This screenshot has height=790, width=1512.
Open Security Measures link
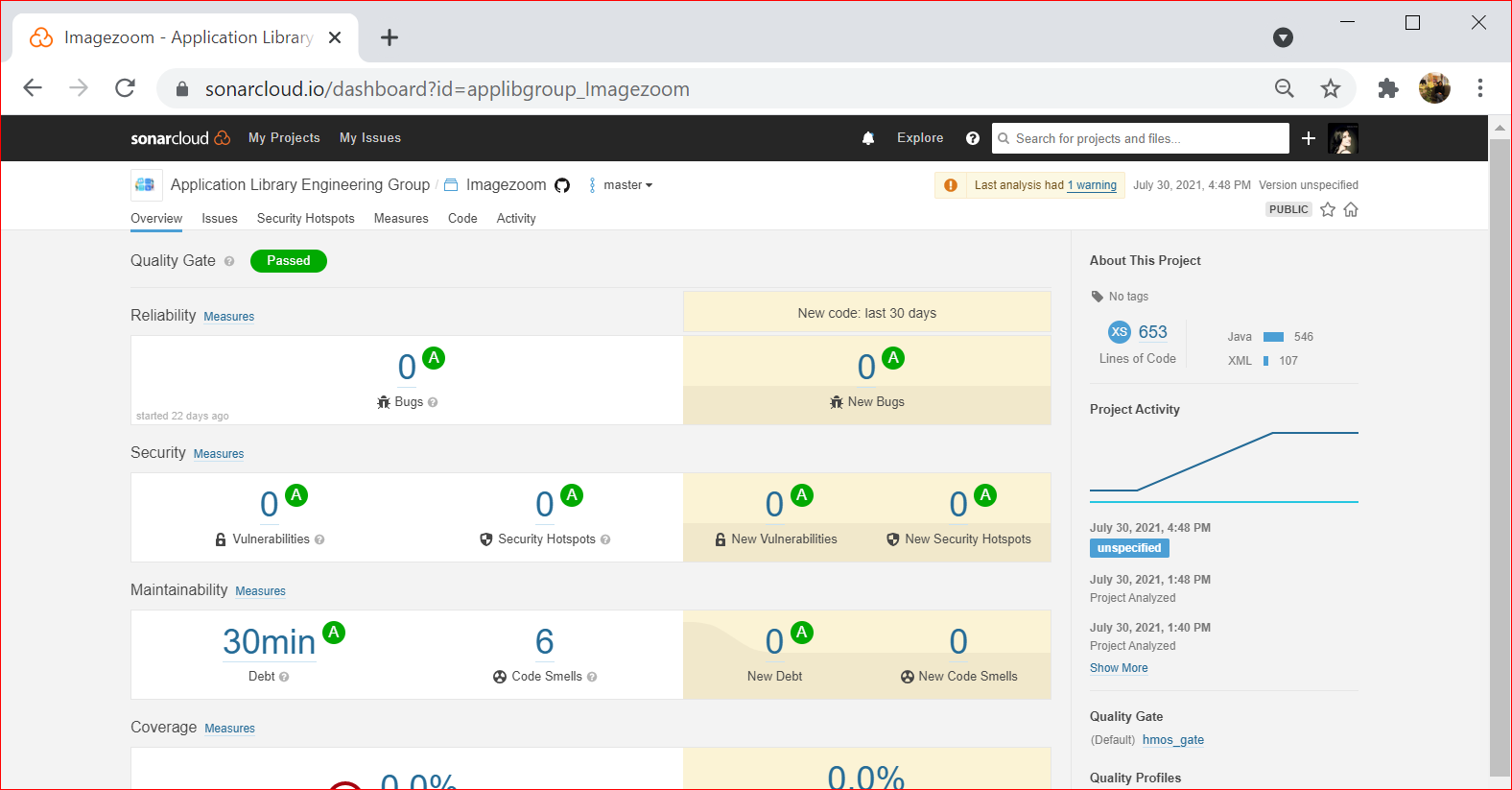click(x=219, y=454)
